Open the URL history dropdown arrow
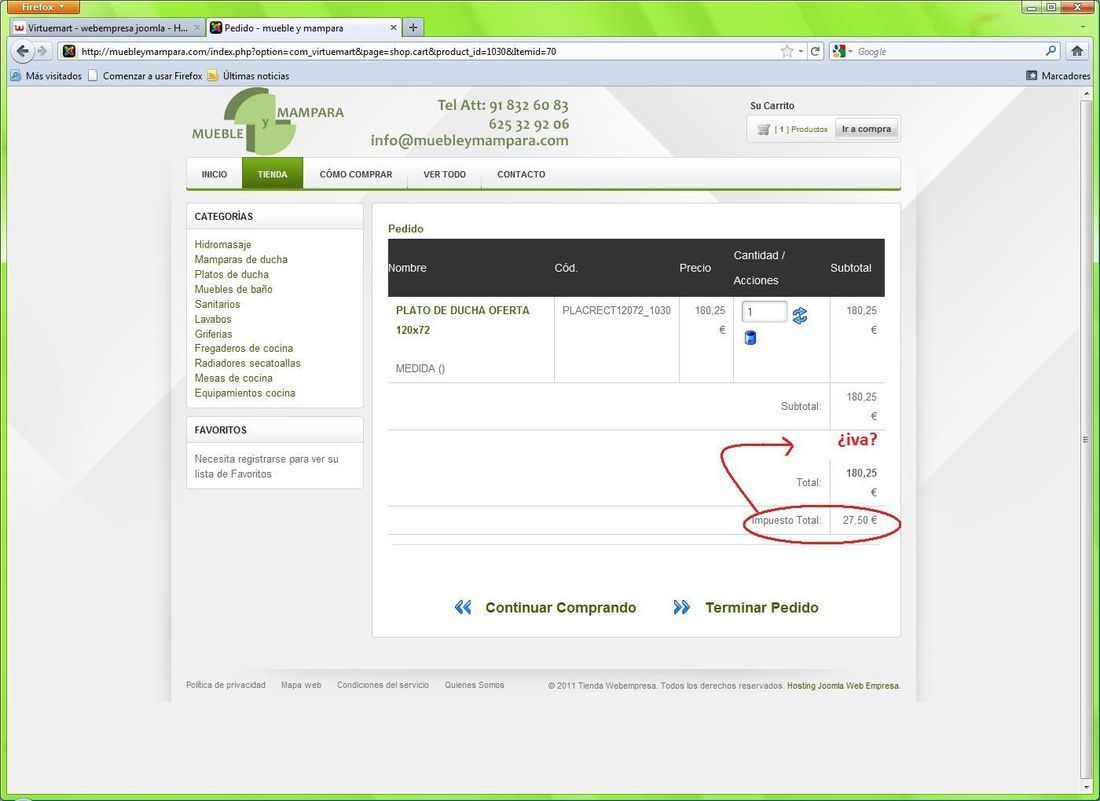 coord(800,51)
